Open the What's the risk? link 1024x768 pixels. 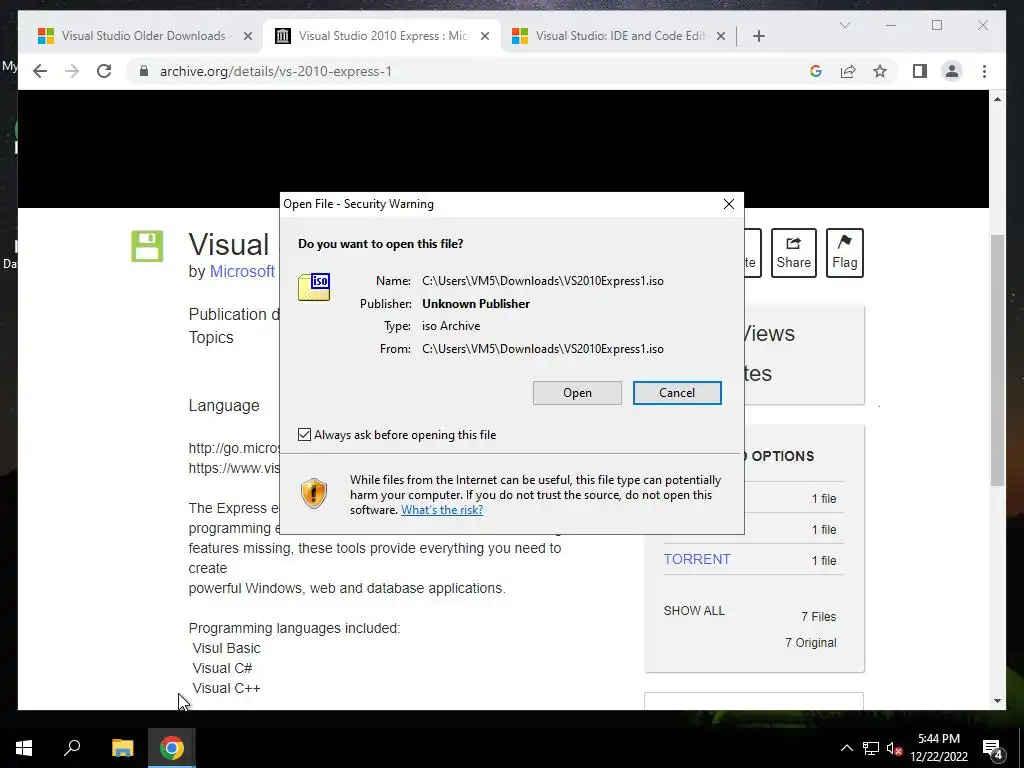[441, 510]
